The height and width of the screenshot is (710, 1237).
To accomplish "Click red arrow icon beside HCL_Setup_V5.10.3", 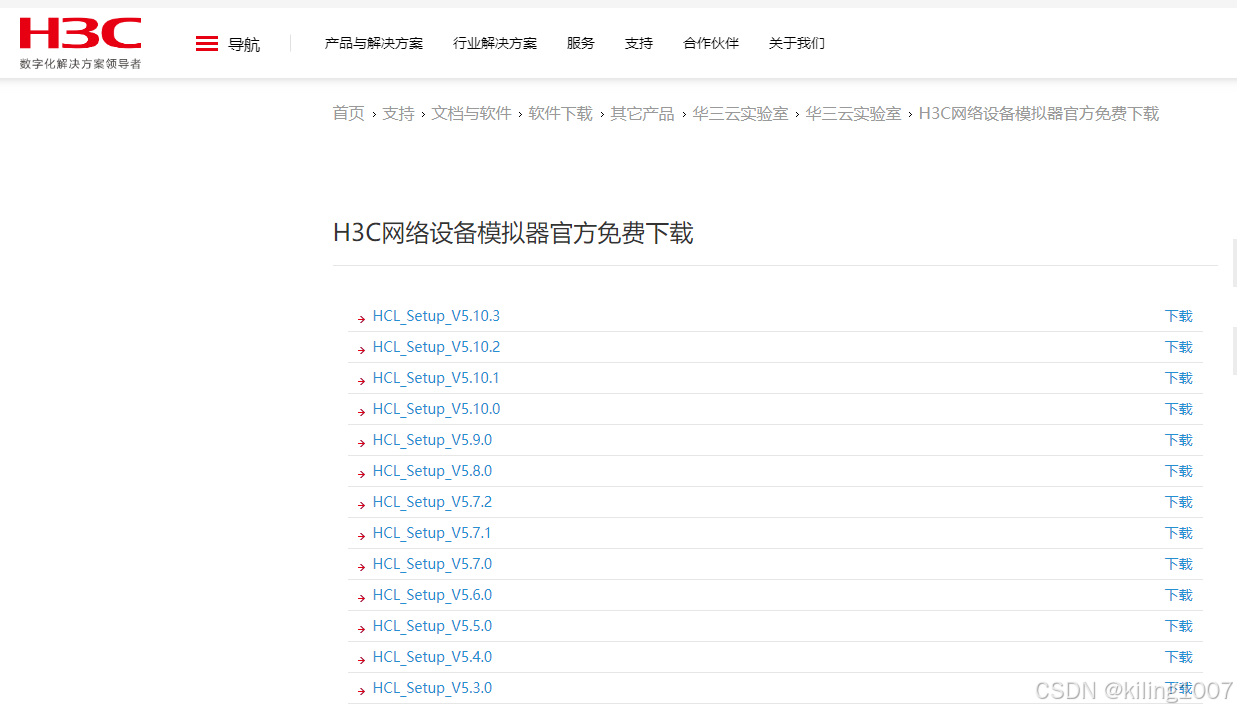I will pos(361,319).
